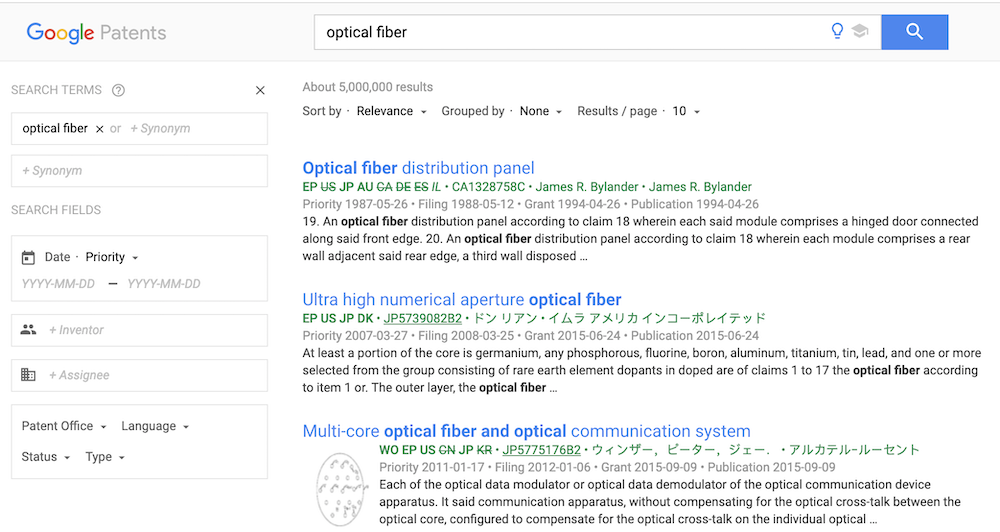Viewport: 1000px width, 532px height.
Task: Click the multi-core fiber thumbnail image
Action: 341,489
